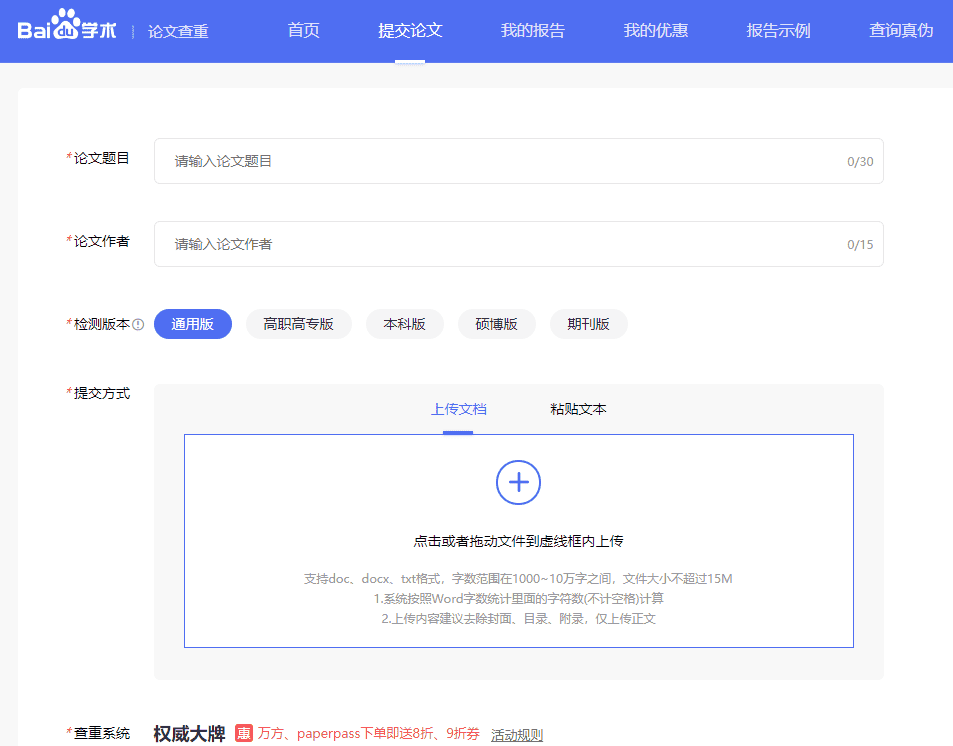This screenshot has width=953, height=746.
Task: View the 报告示例 page
Action: click(778, 31)
